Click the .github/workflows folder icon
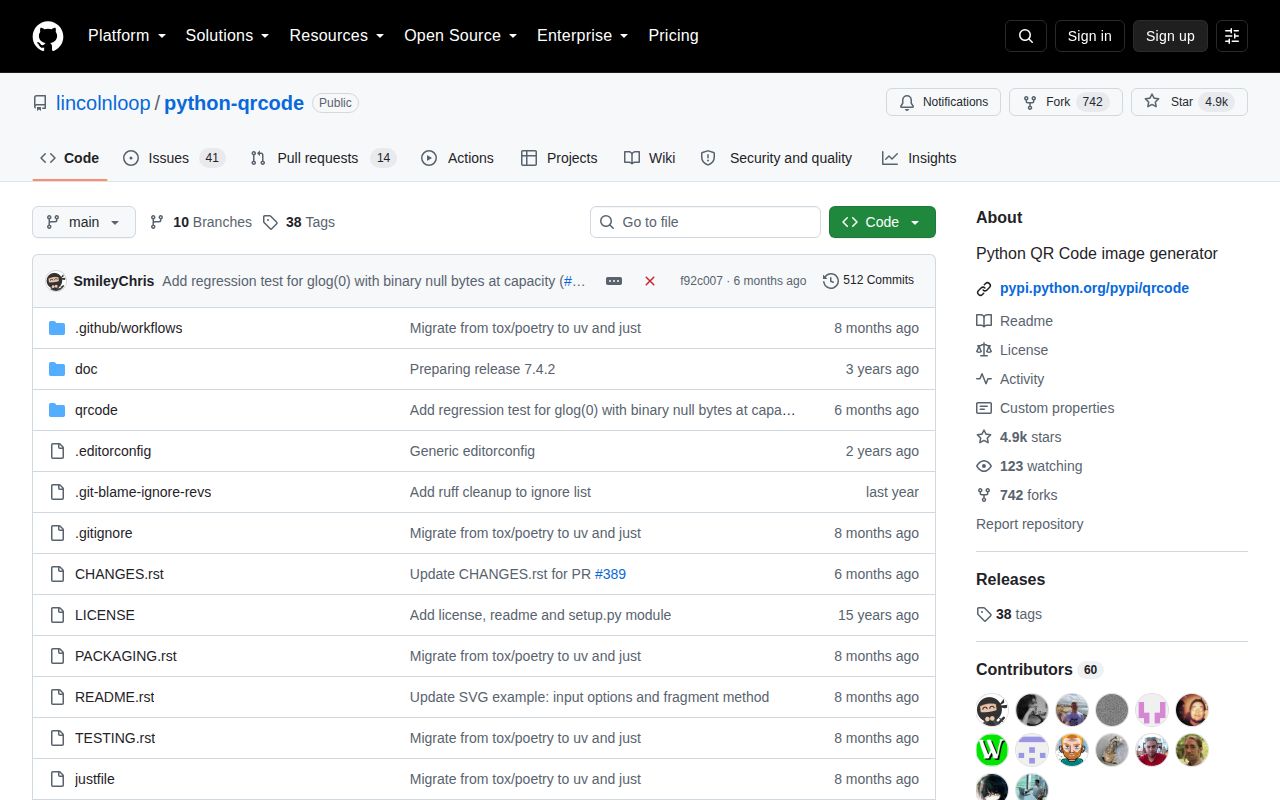 (57, 328)
